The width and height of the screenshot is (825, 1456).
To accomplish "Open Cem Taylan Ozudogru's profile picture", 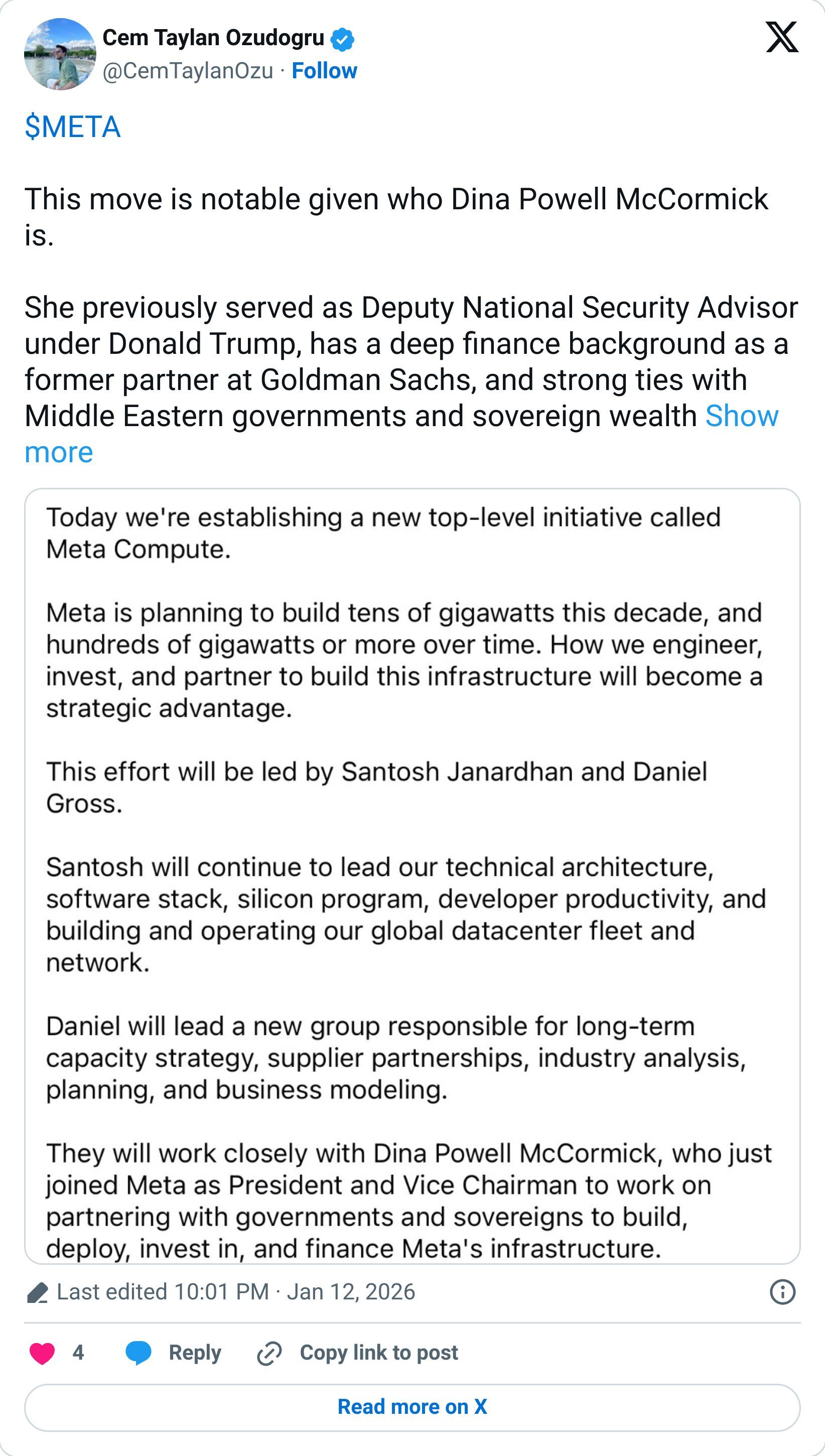I will 60,54.
